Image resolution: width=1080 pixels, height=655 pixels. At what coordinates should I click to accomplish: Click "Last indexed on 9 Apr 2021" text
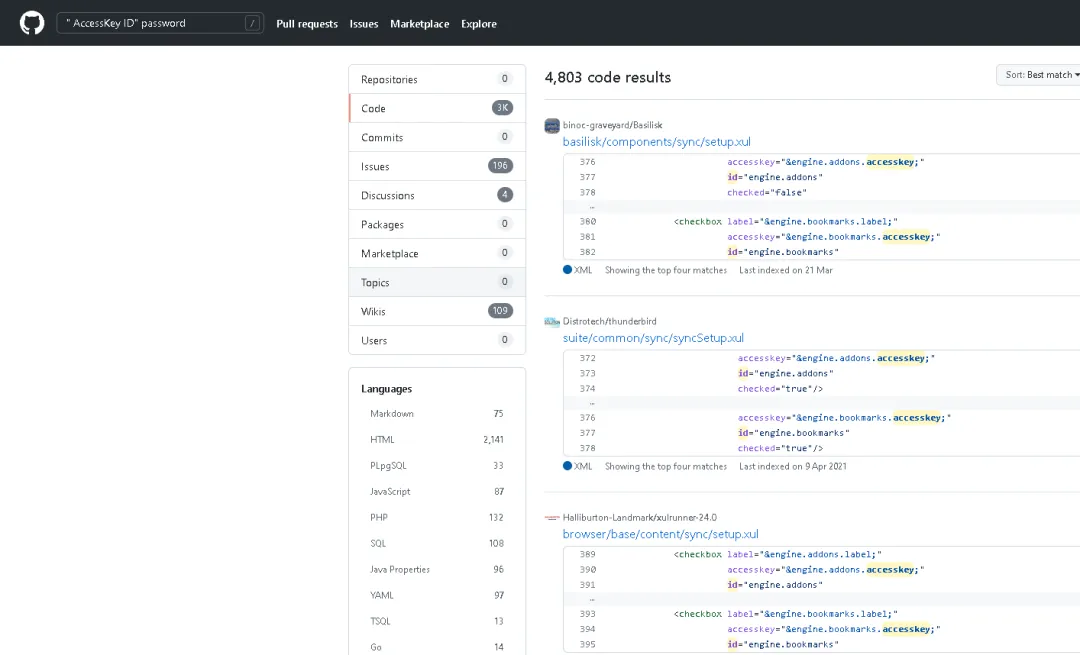[793, 466]
